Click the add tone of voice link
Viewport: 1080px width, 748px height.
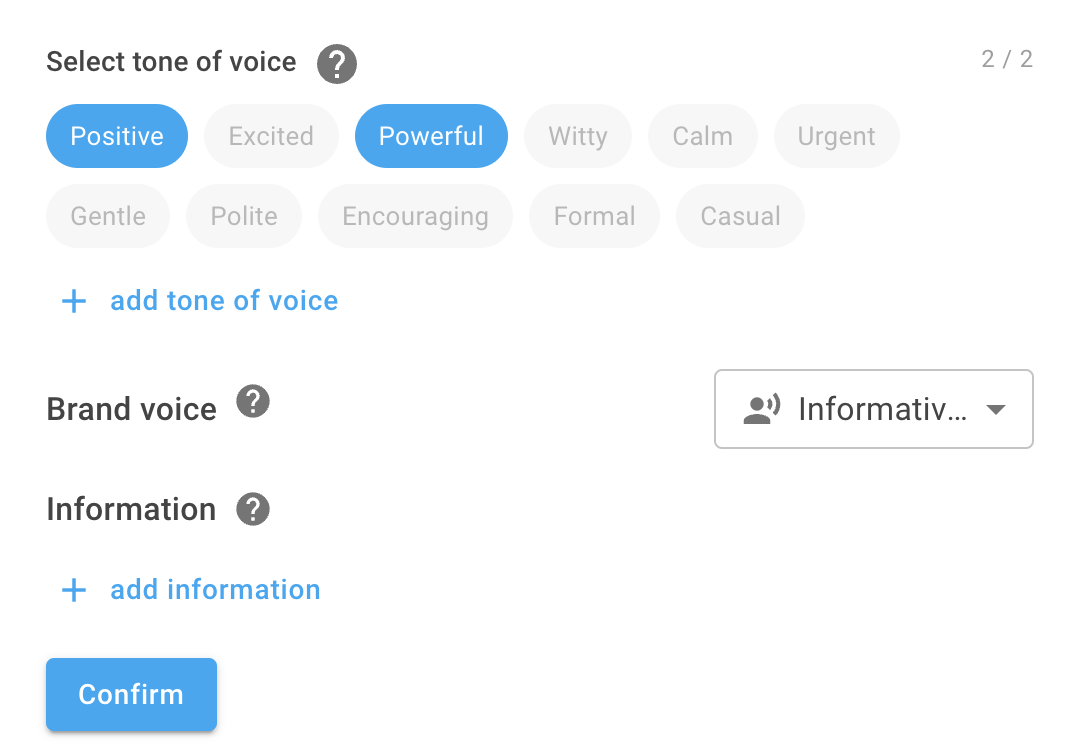coord(225,301)
